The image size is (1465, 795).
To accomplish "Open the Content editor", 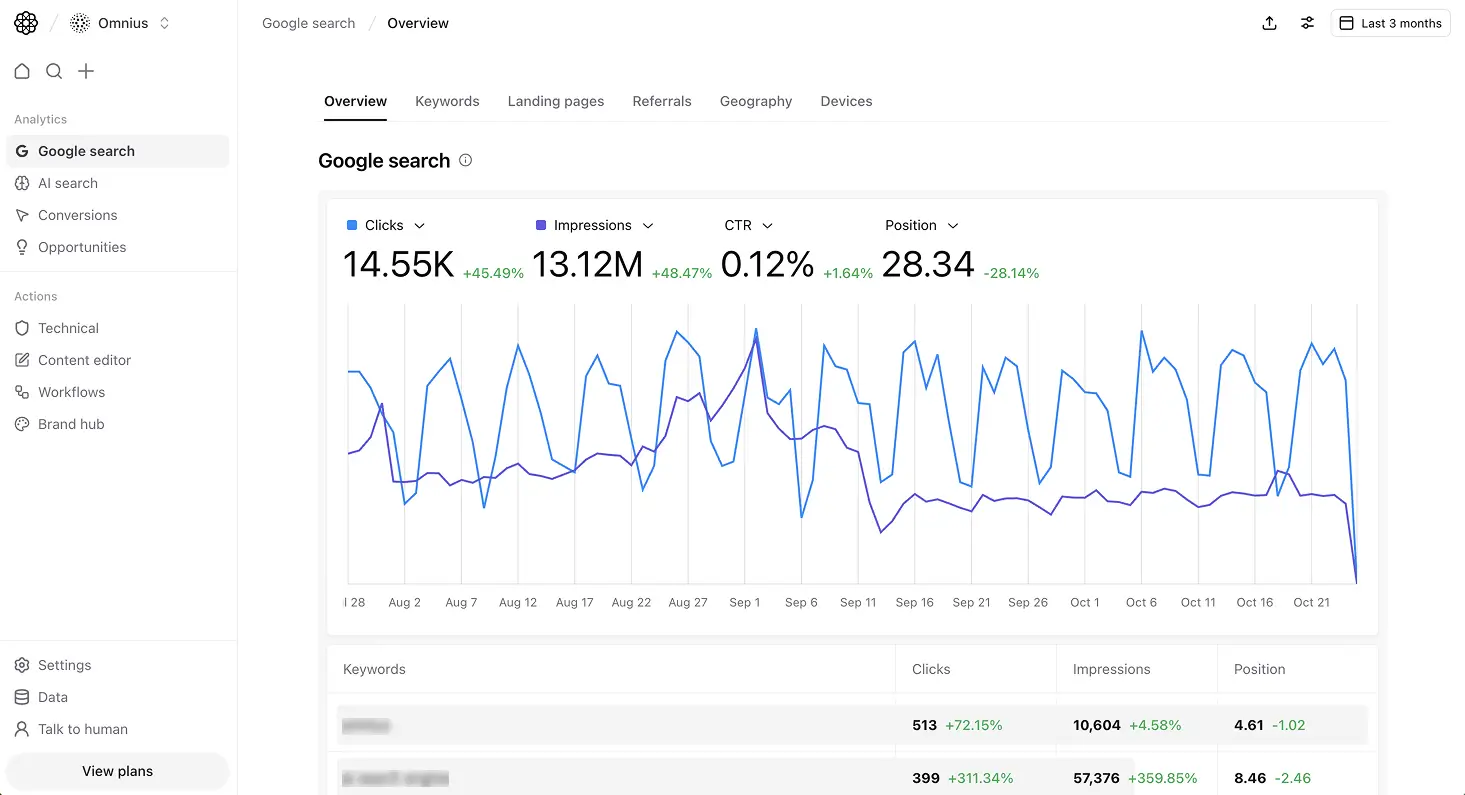I will coord(84,360).
